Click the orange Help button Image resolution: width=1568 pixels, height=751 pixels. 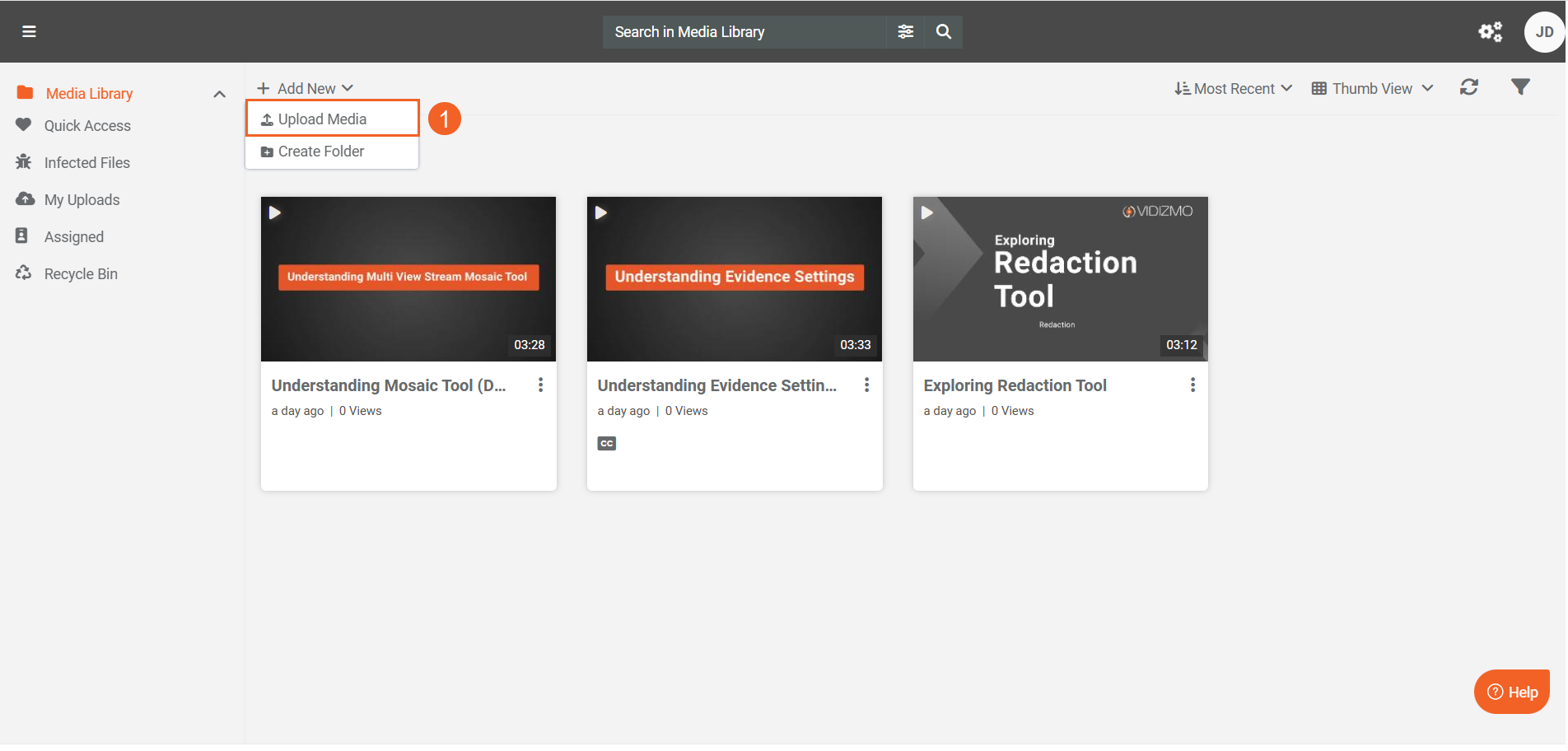[x=1511, y=692]
